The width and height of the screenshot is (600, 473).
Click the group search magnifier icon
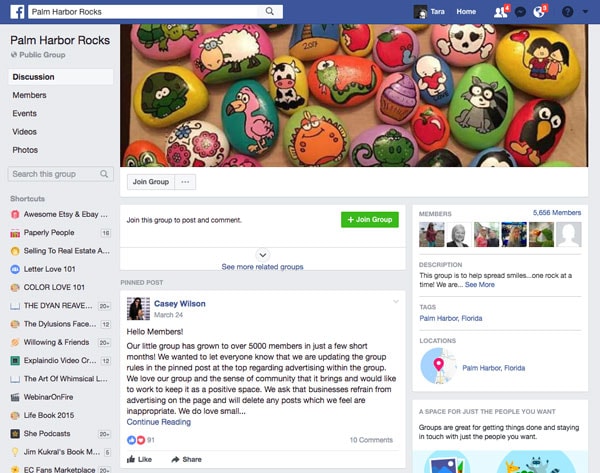(x=104, y=174)
